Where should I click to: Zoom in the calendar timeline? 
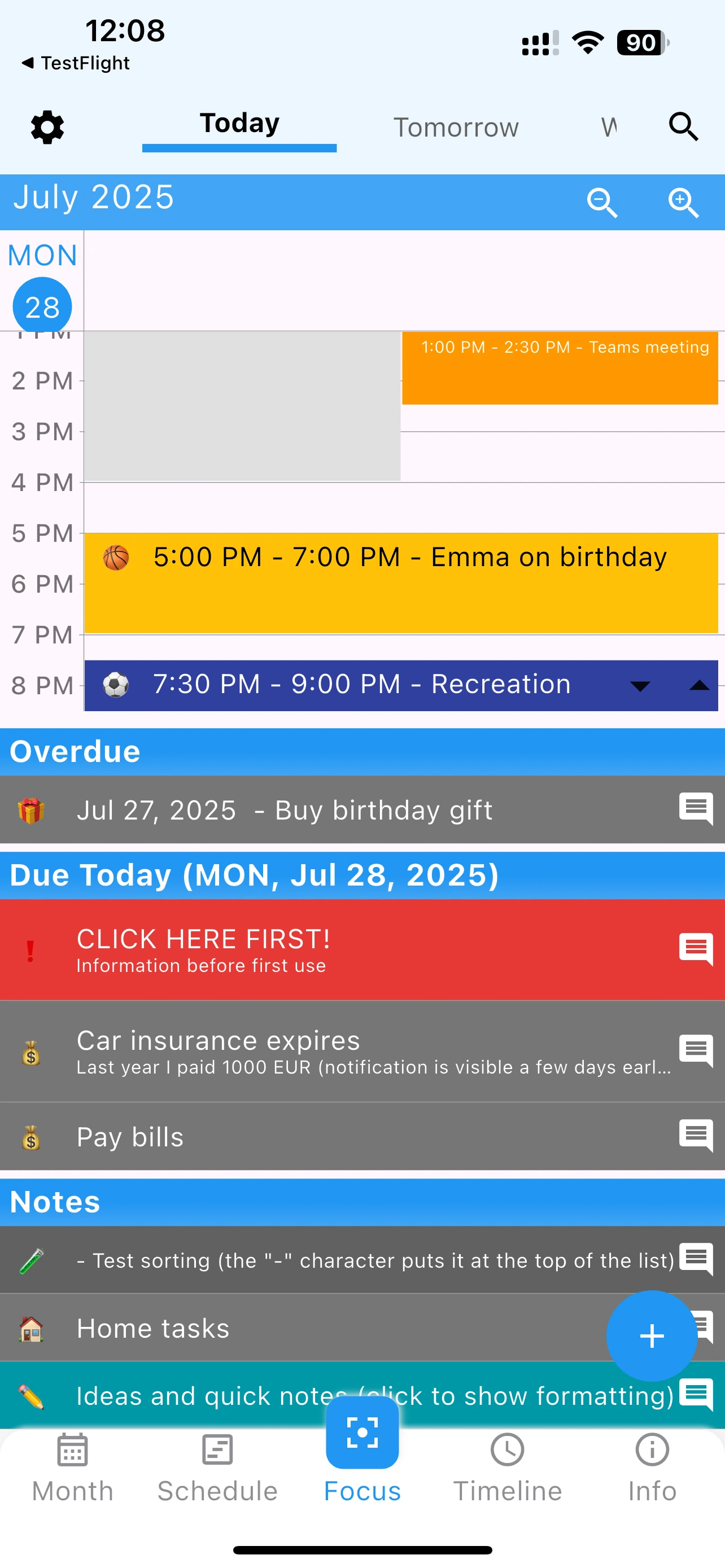pos(683,202)
